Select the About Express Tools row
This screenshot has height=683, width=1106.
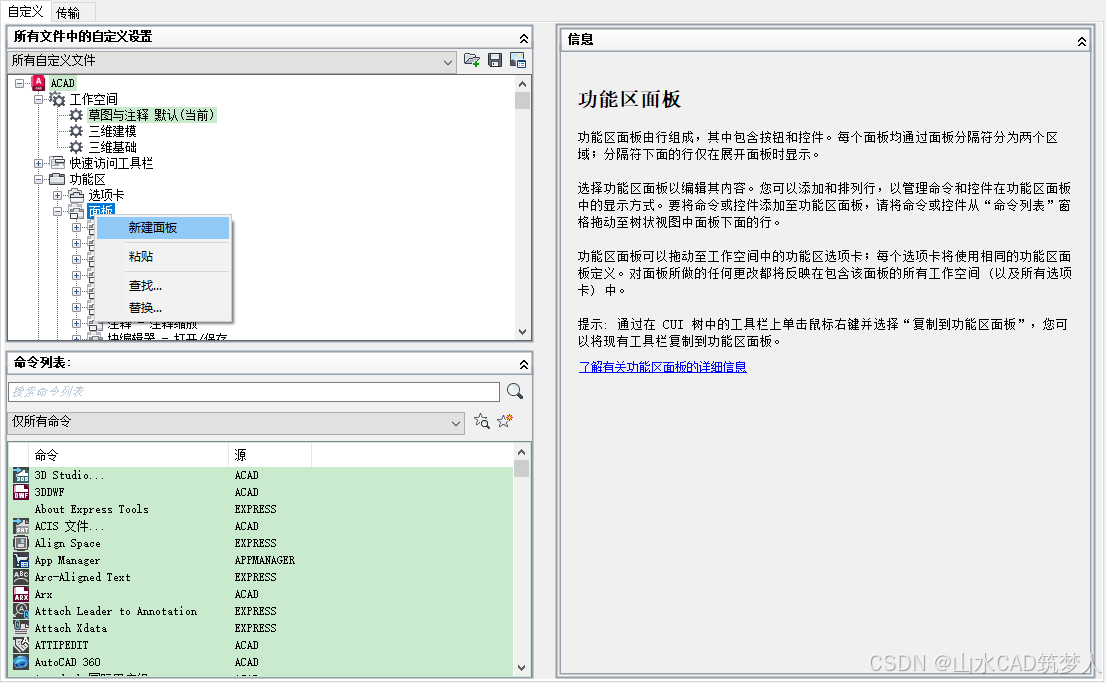[x=262, y=509]
